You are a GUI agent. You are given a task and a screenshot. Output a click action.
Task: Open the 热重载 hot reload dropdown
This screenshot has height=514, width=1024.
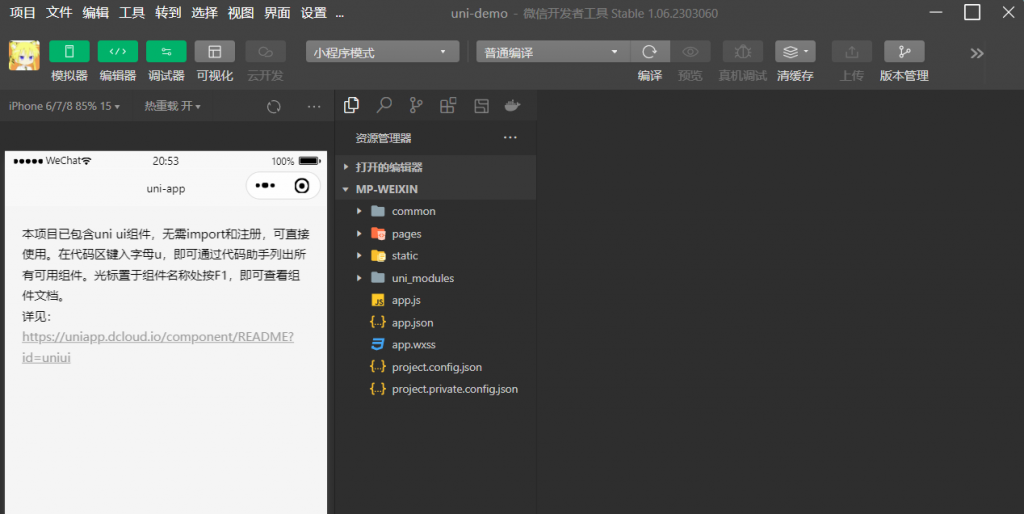(172, 106)
